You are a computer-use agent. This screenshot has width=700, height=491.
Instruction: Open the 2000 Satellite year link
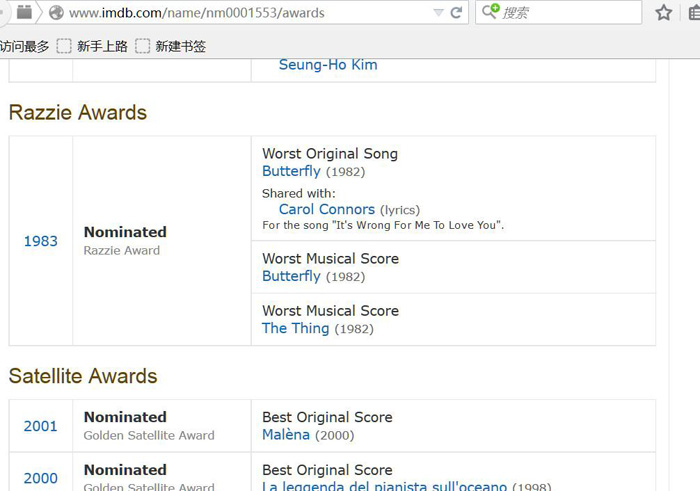[x=41, y=479]
